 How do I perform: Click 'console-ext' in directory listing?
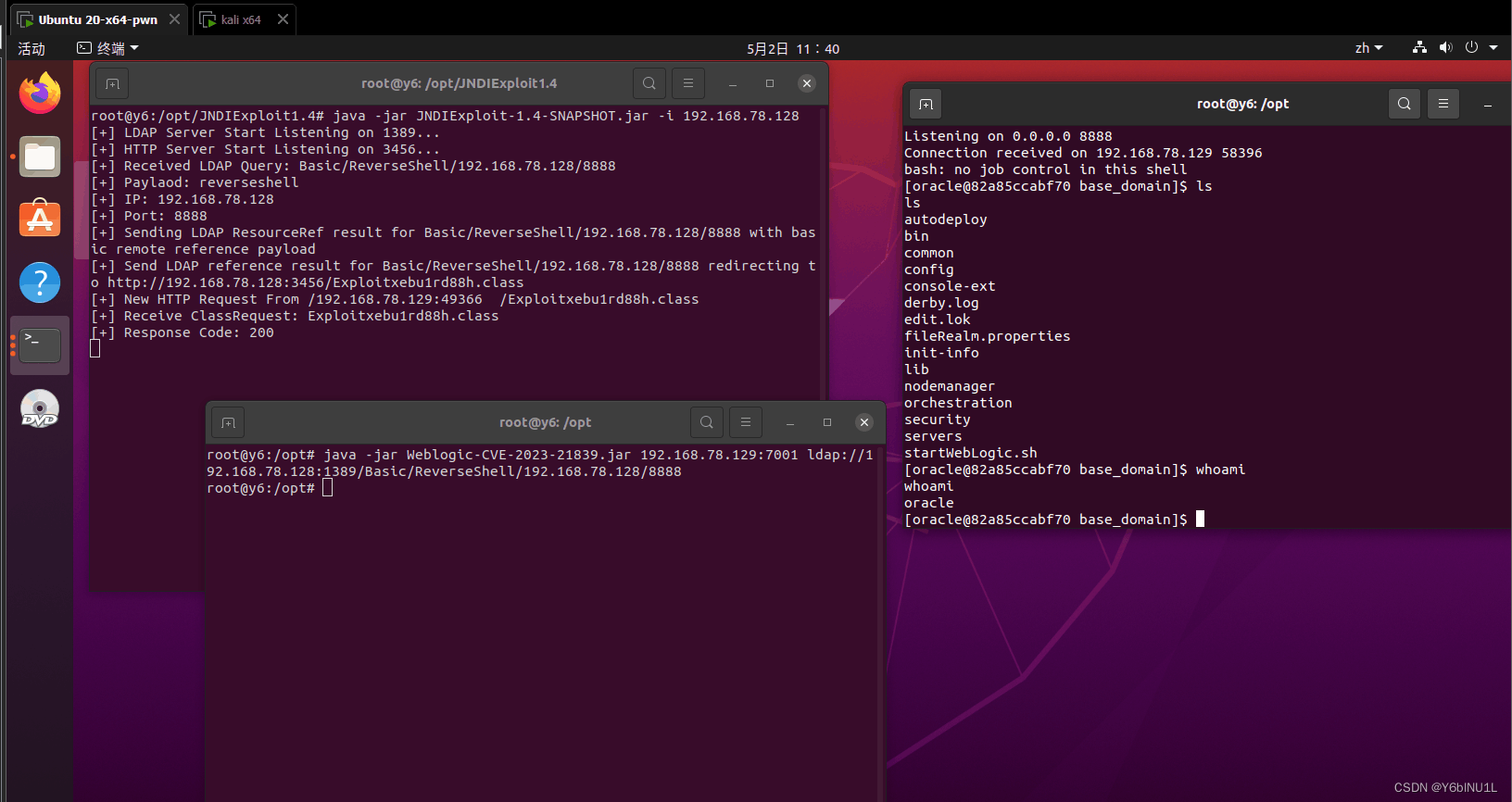tap(950, 286)
